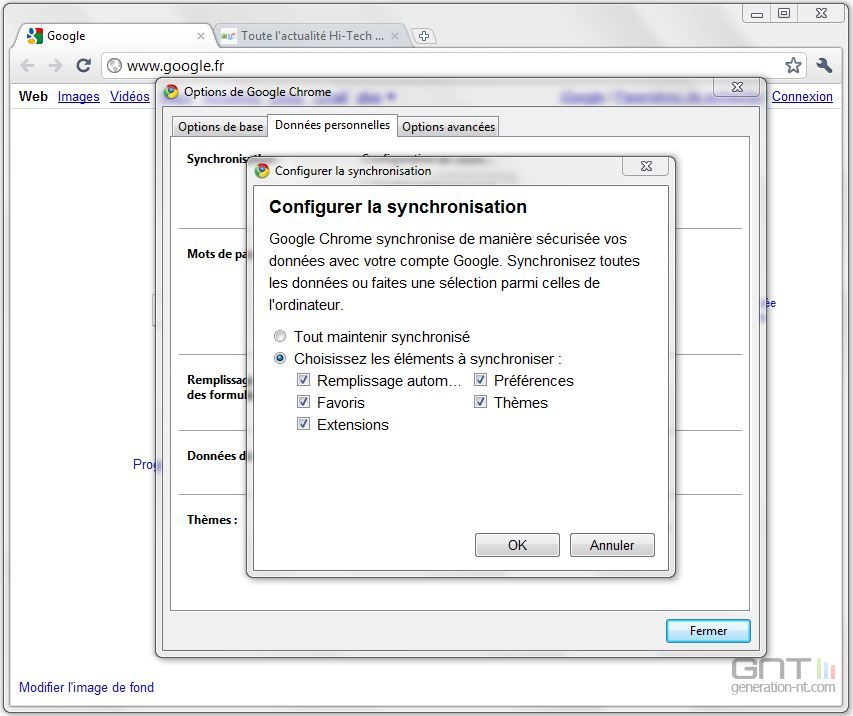Click the Google favicon on the first tab
Screen dimensions: 853x716
[x=35, y=36]
